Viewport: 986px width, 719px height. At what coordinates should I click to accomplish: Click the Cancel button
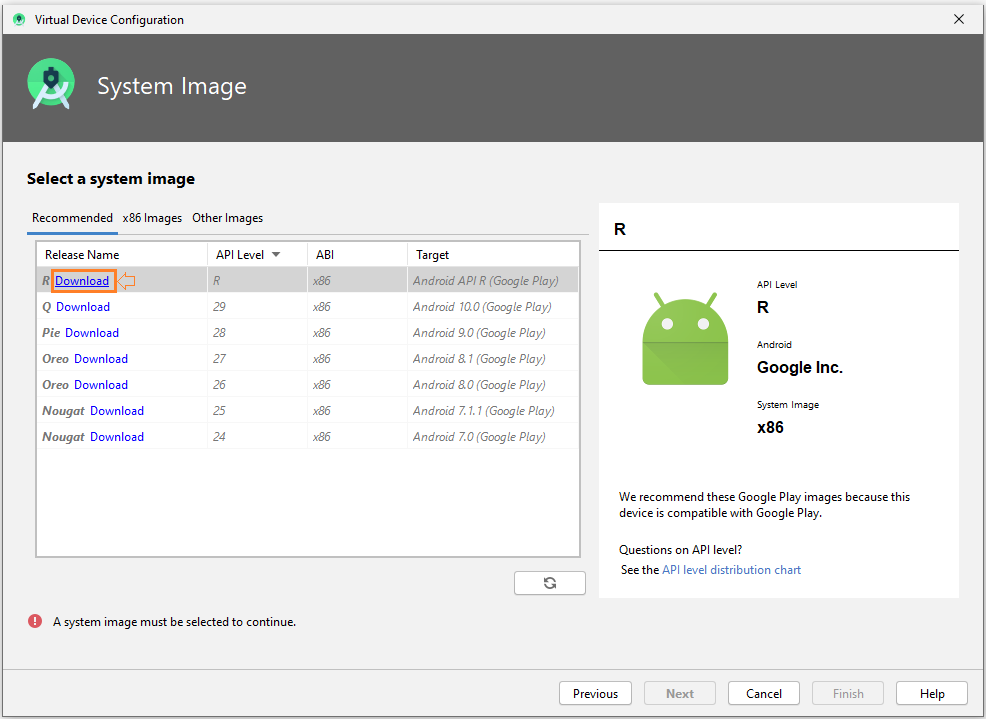click(764, 693)
